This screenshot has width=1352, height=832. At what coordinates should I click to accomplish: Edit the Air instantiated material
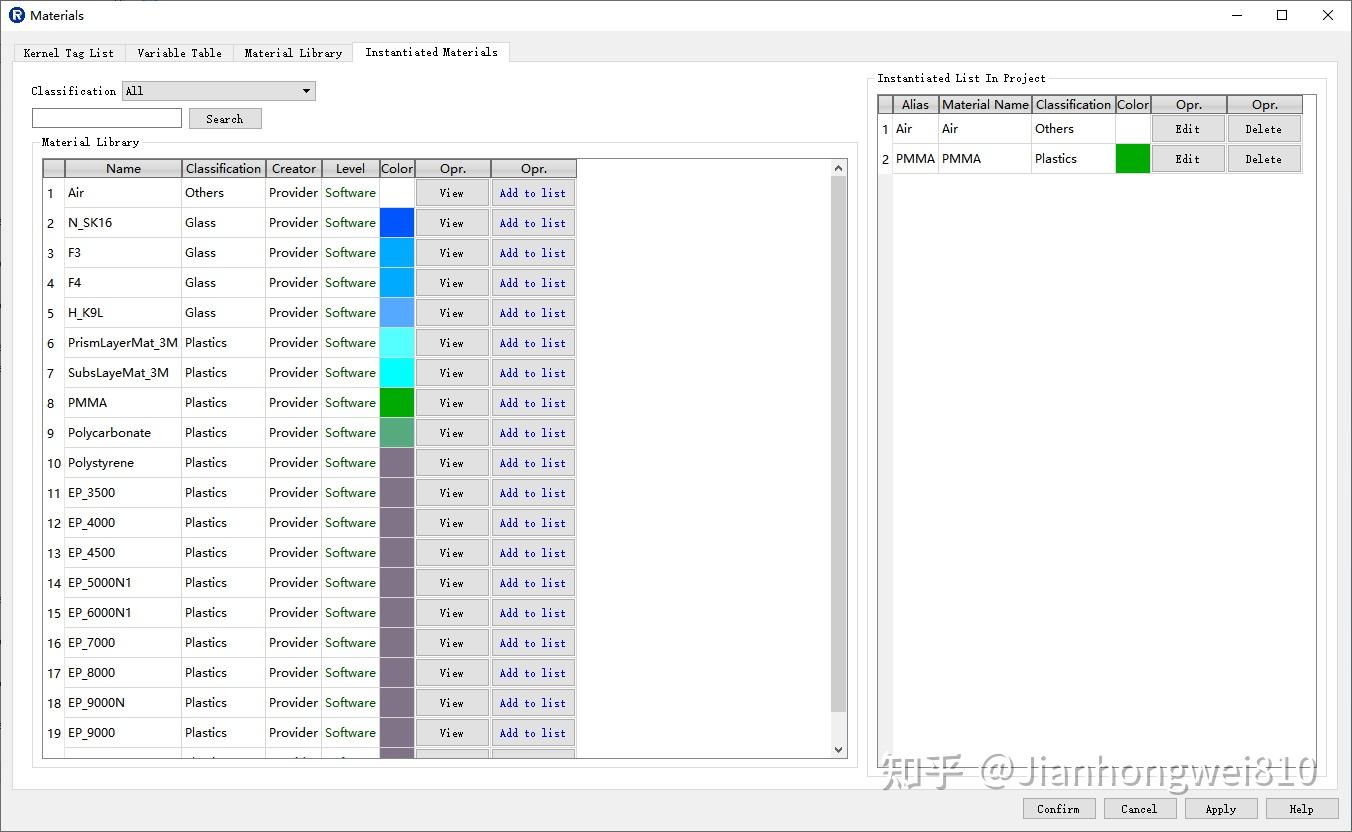(1187, 128)
